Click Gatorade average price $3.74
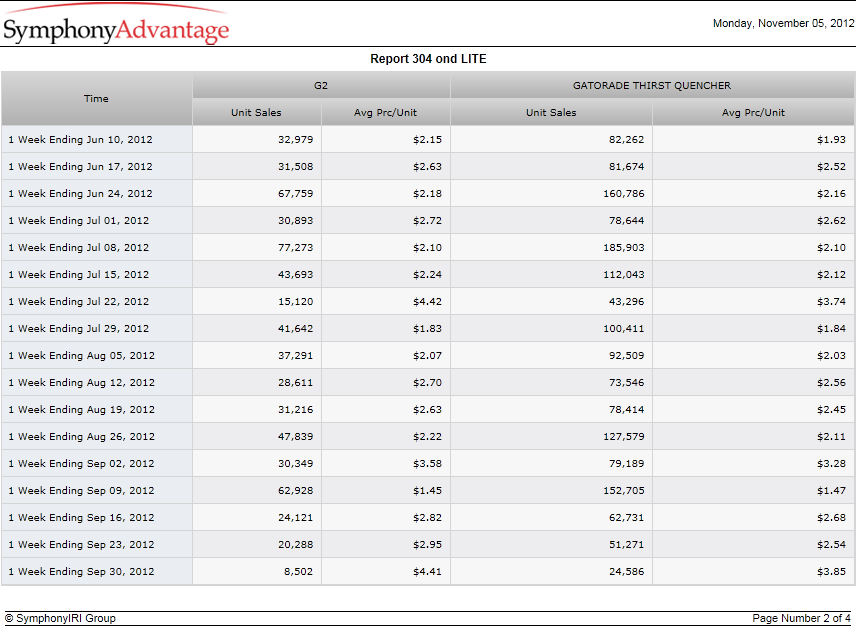 click(x=831, y=302)
